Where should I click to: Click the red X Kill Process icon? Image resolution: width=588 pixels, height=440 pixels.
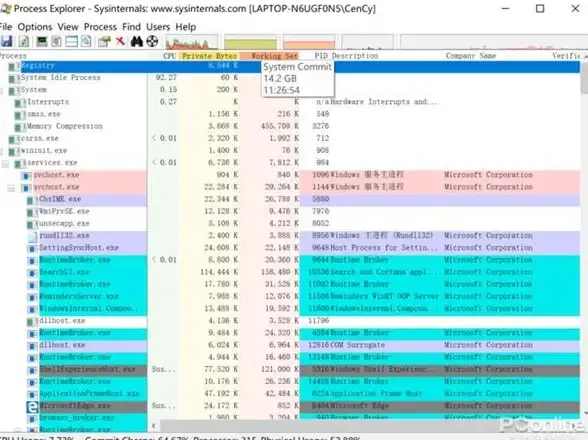120,41
